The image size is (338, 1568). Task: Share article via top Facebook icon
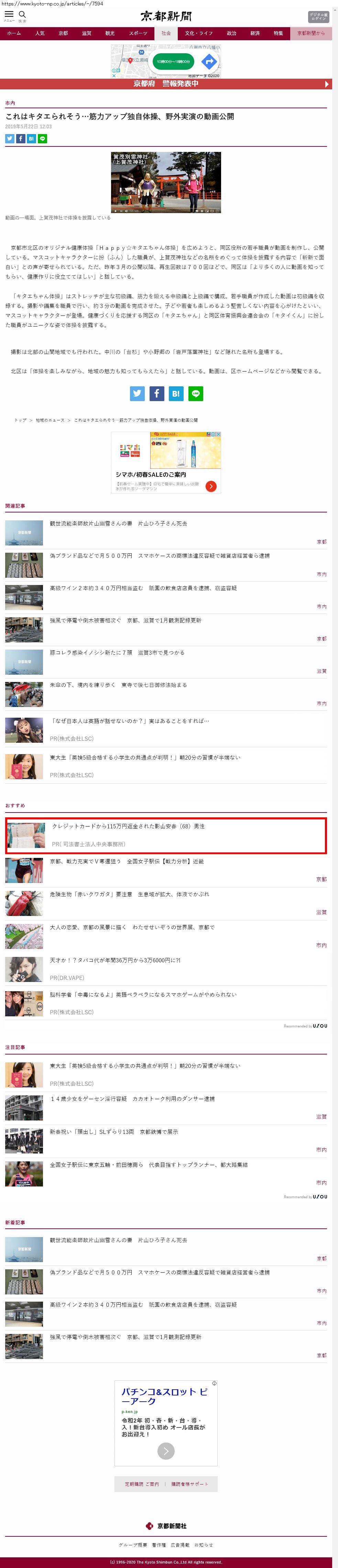(21, 139)
